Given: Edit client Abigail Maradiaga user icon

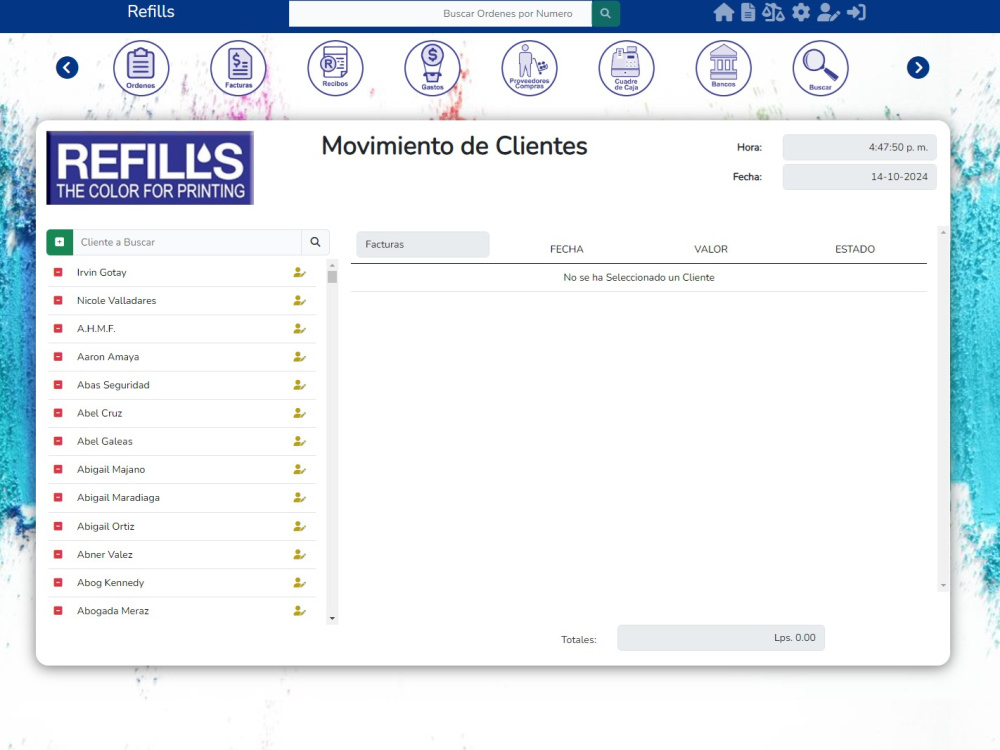Looking at the screenshot, I should 299,497.
